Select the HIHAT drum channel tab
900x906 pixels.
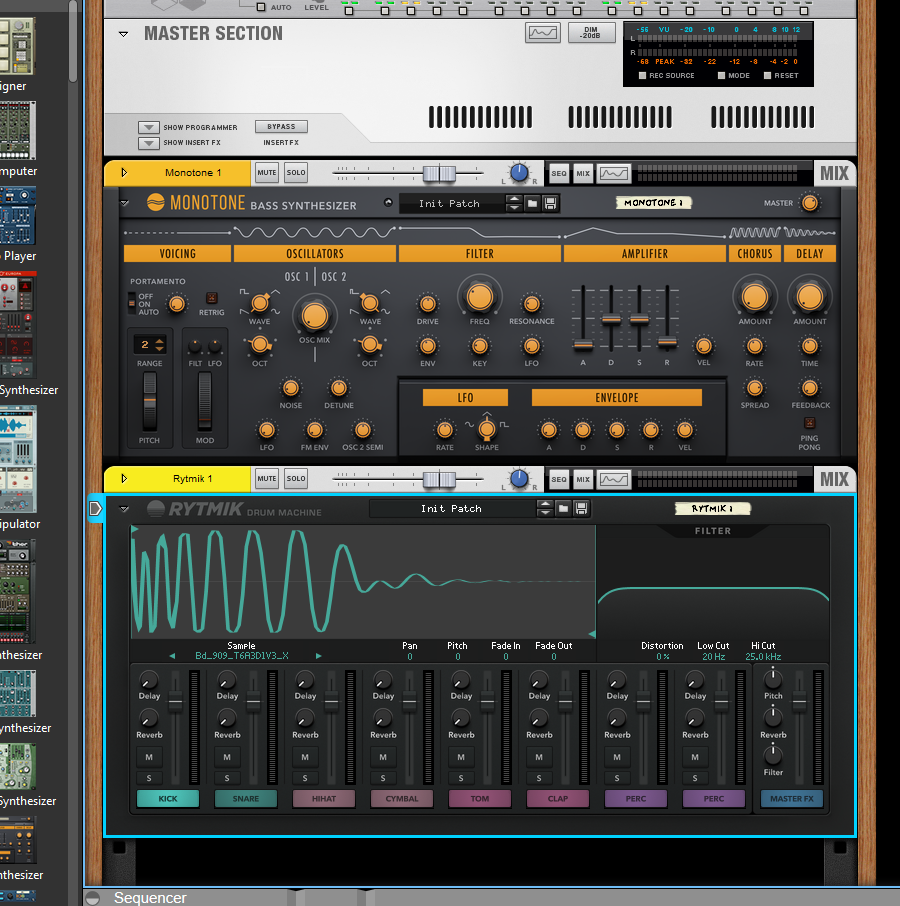(324, 799)
